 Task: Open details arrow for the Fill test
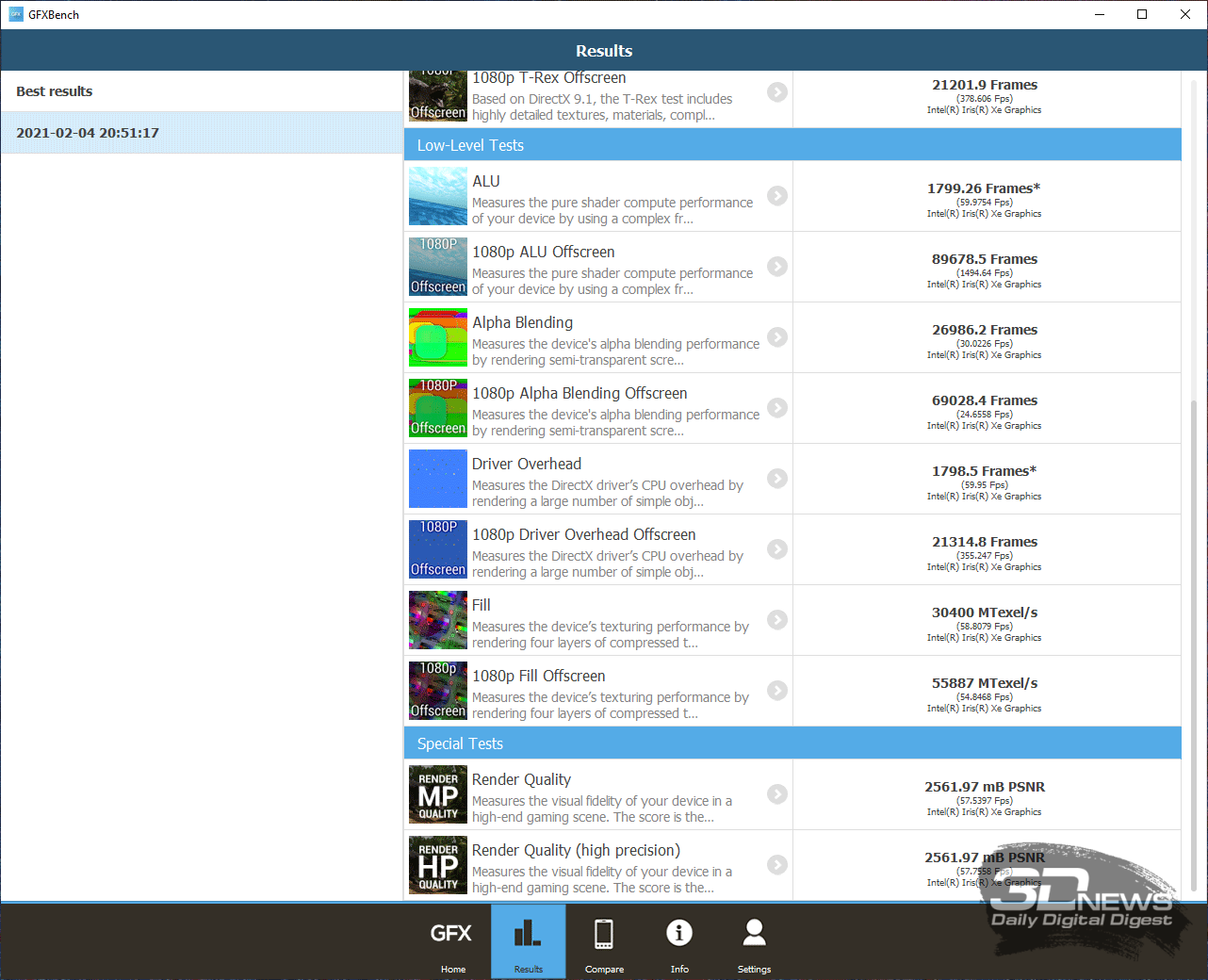pos(777,619)
